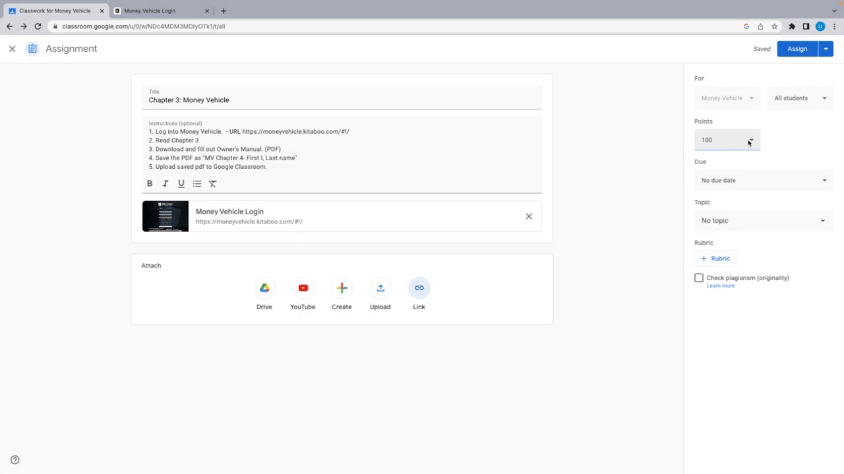
Task: Insert a bulleted list in instructions
Action: (x=197, y=183)
